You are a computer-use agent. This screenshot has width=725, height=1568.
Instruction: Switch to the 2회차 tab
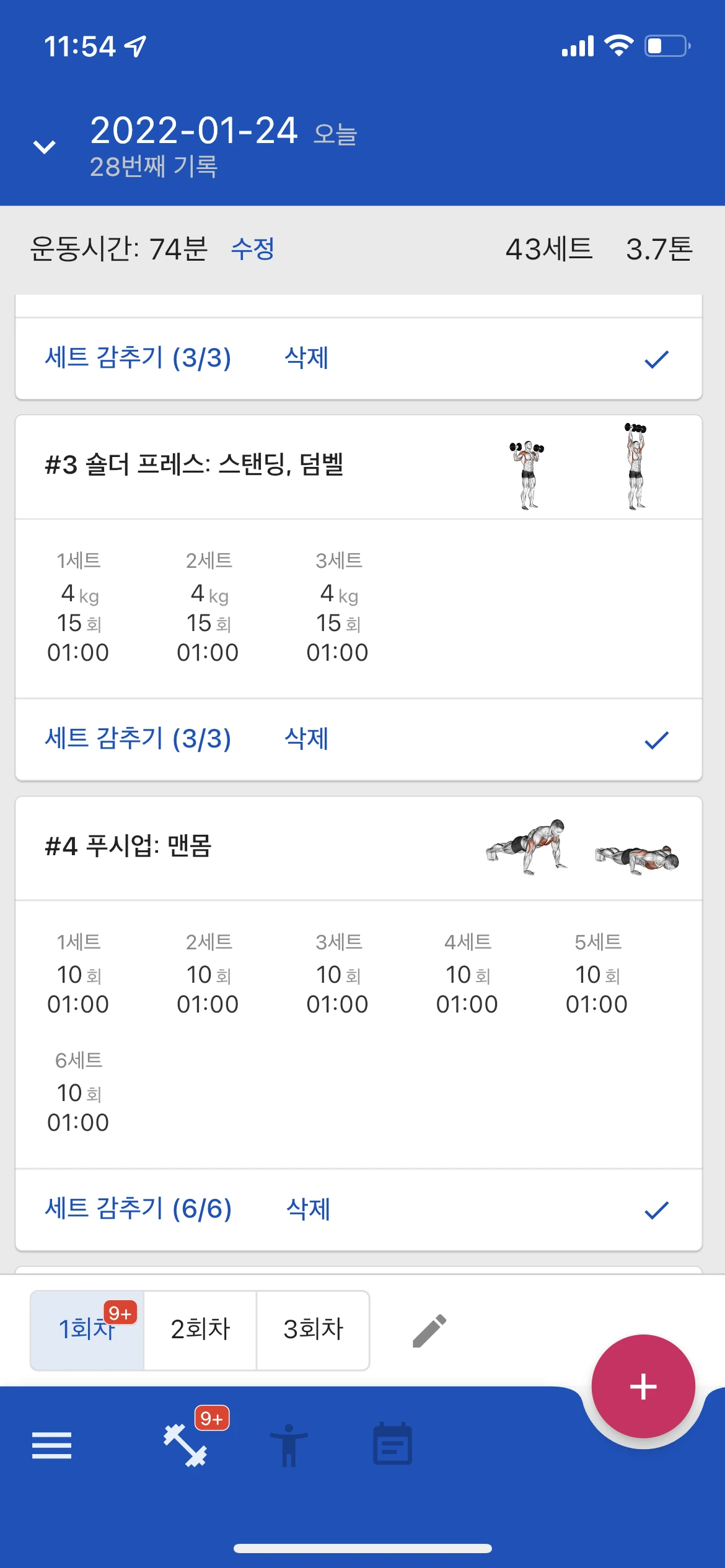200,1330
